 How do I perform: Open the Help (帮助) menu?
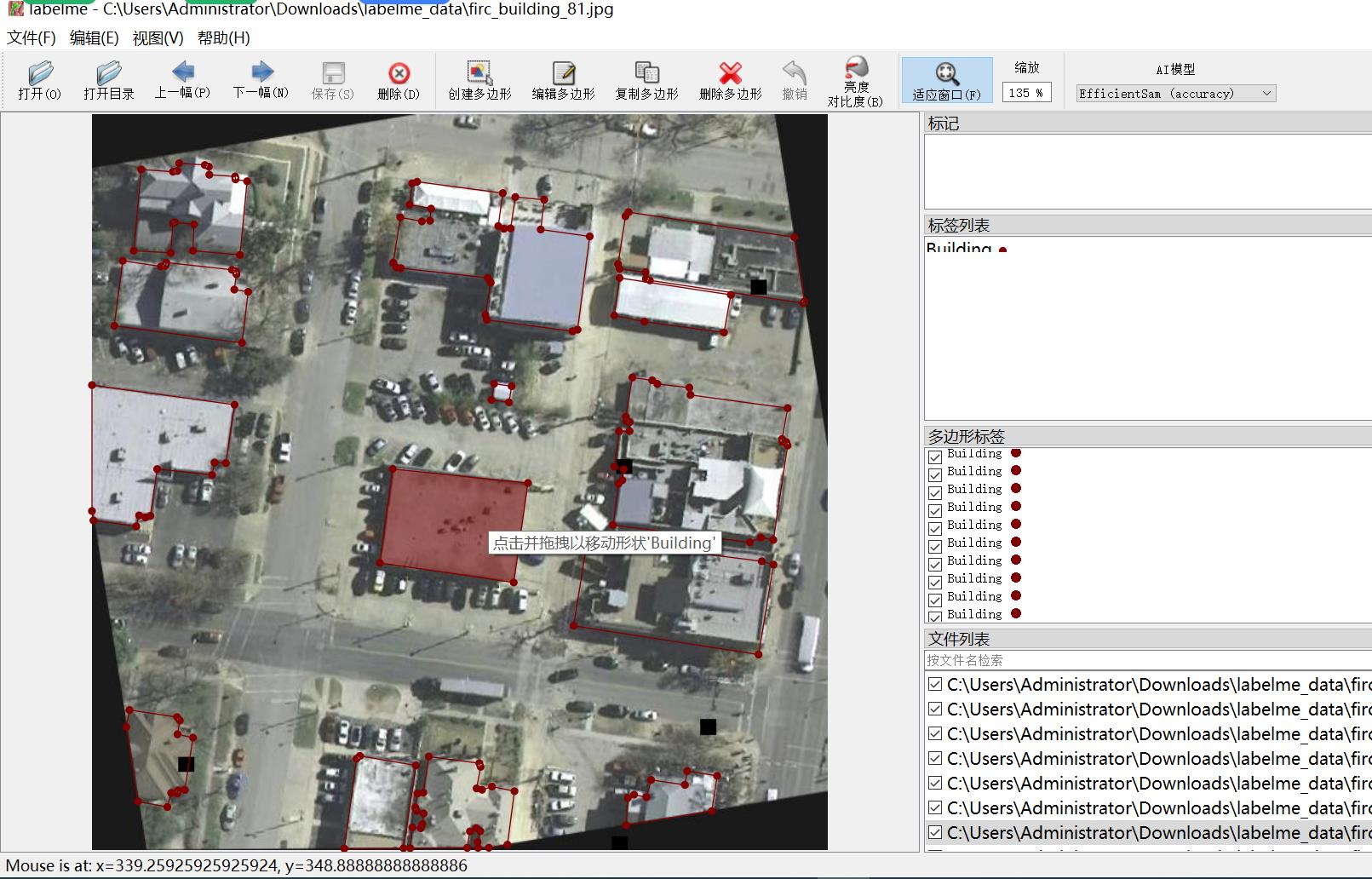click(x=223, y=37)
